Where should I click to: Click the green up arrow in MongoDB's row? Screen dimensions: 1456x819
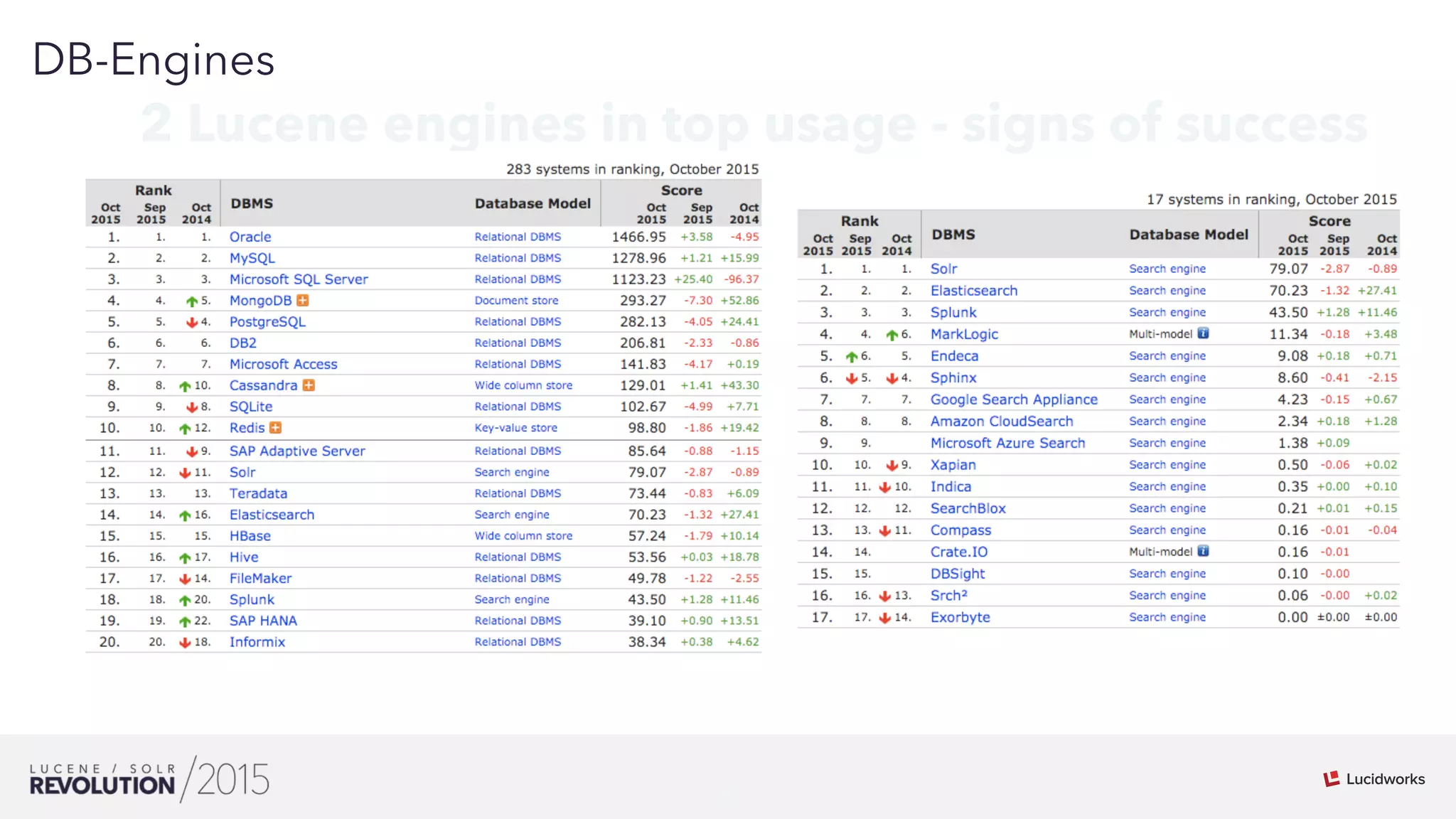191,301
